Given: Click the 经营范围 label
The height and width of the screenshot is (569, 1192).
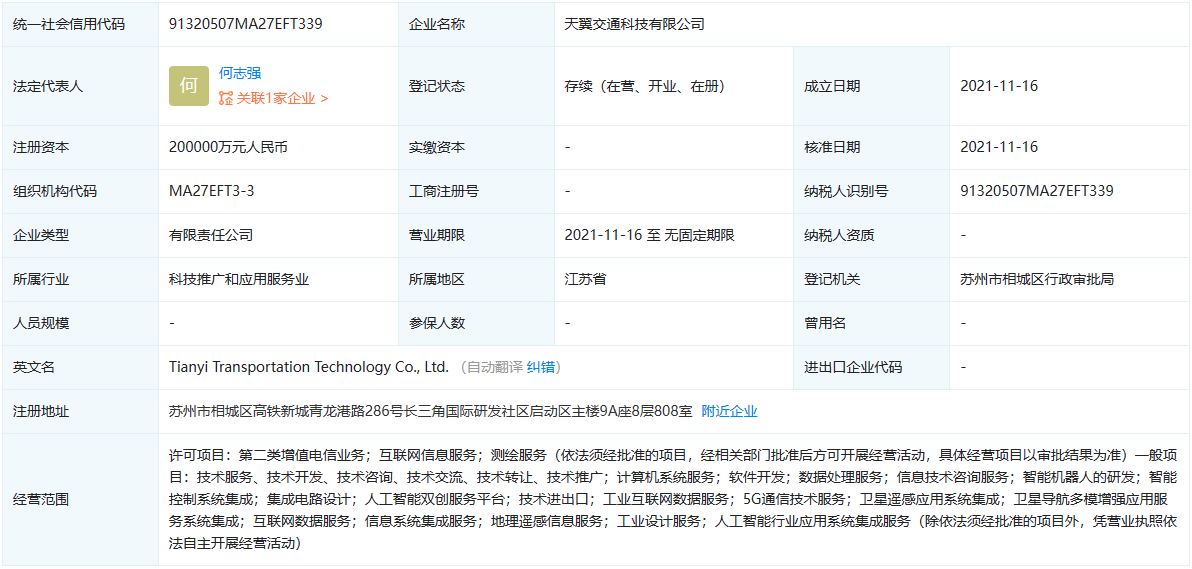Looking at the screenshot, I should (41, 500).
